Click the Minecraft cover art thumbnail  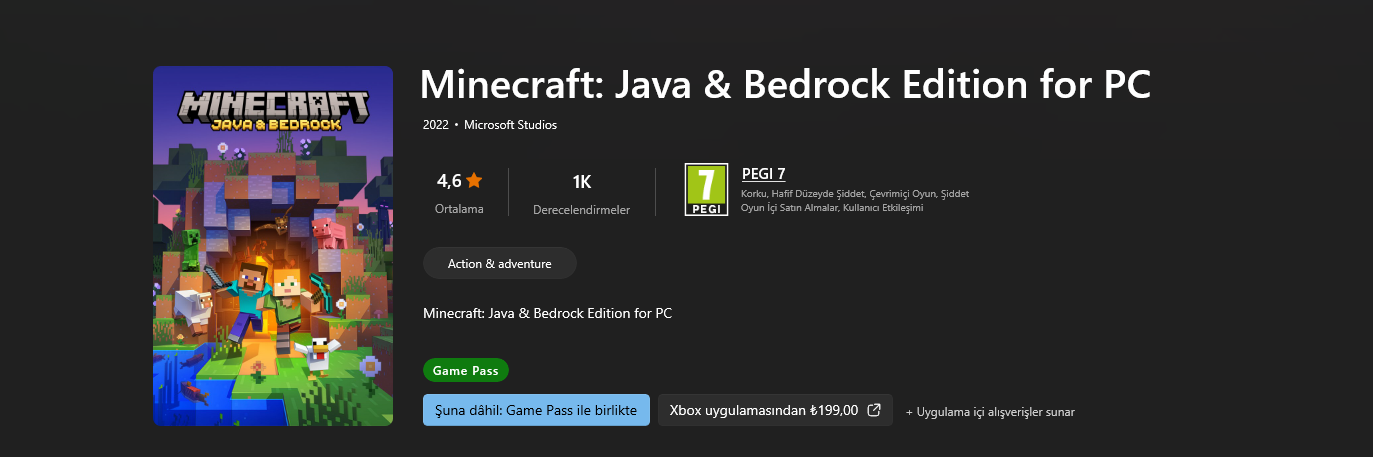pos(272,246)
